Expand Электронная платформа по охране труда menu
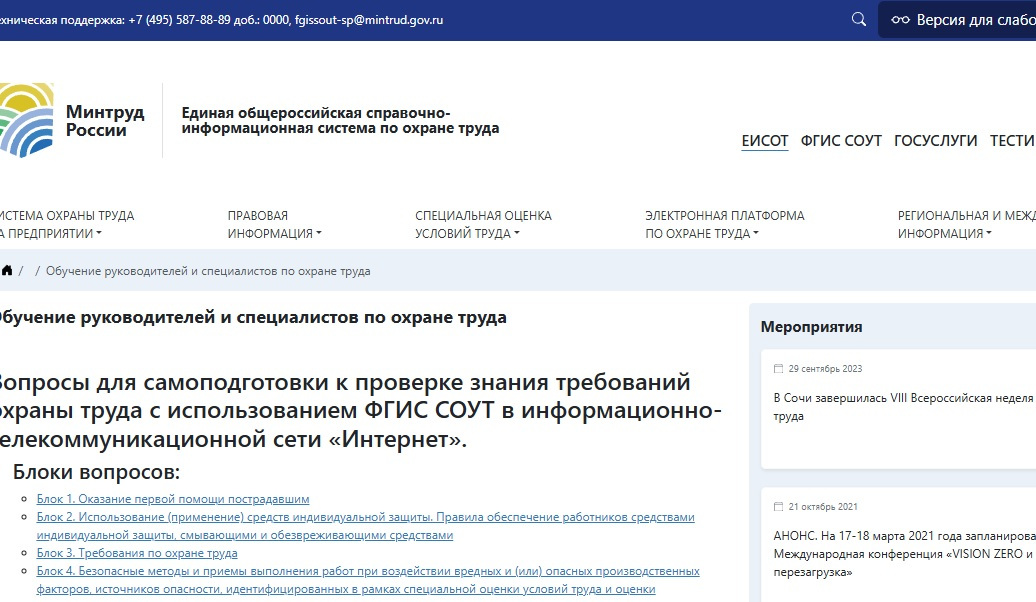Image resolution: width=1036 pixels, height=602 pixels. click(724, 225)
